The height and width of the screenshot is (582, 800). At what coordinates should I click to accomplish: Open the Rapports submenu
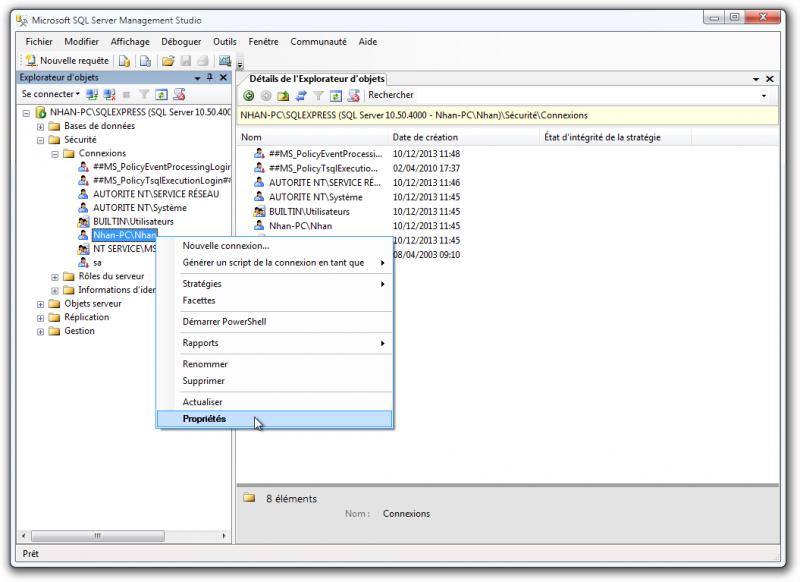pos(274,343)
